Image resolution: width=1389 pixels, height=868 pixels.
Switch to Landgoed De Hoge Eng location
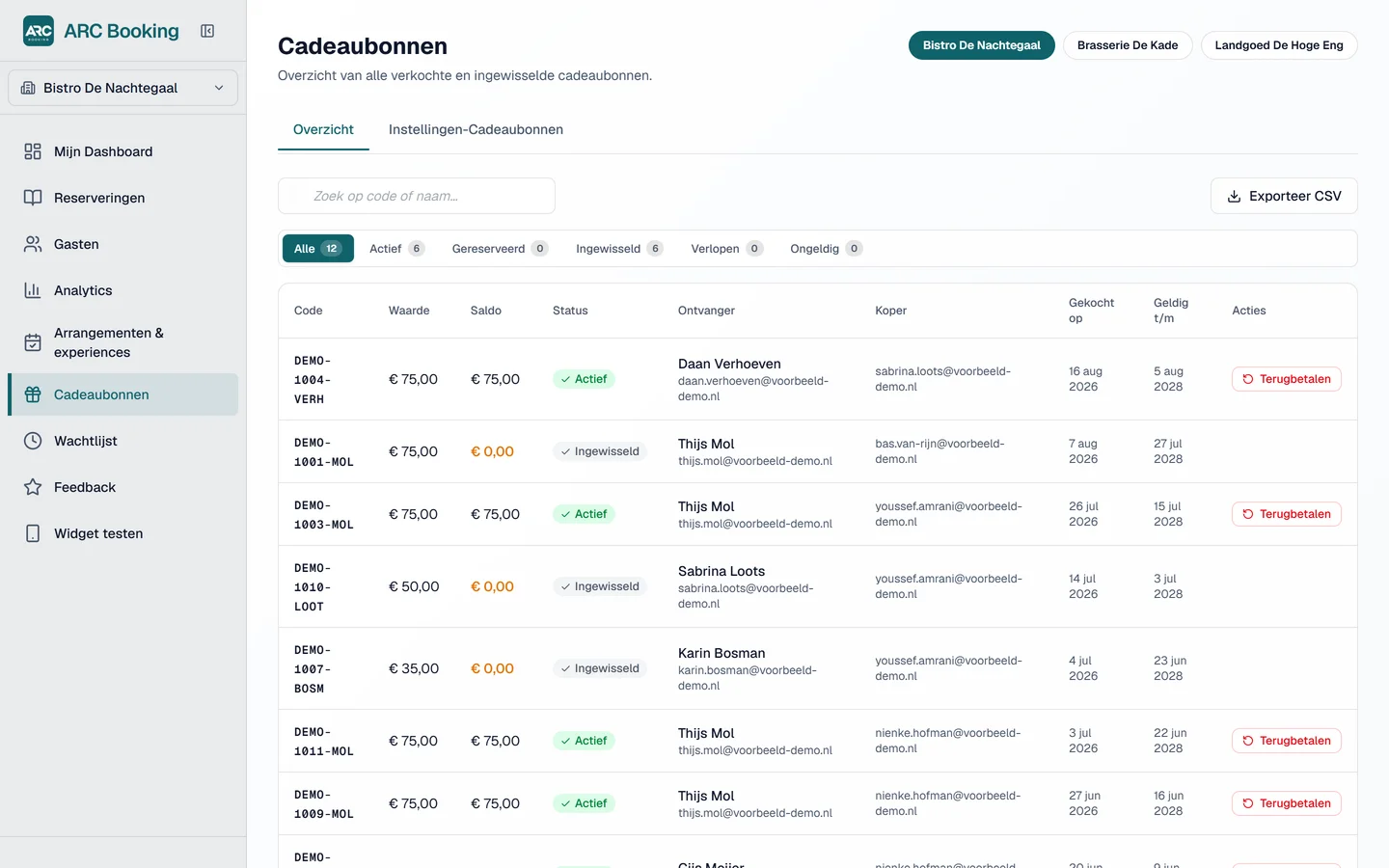pyautogui.click(x=1279, y=45)
